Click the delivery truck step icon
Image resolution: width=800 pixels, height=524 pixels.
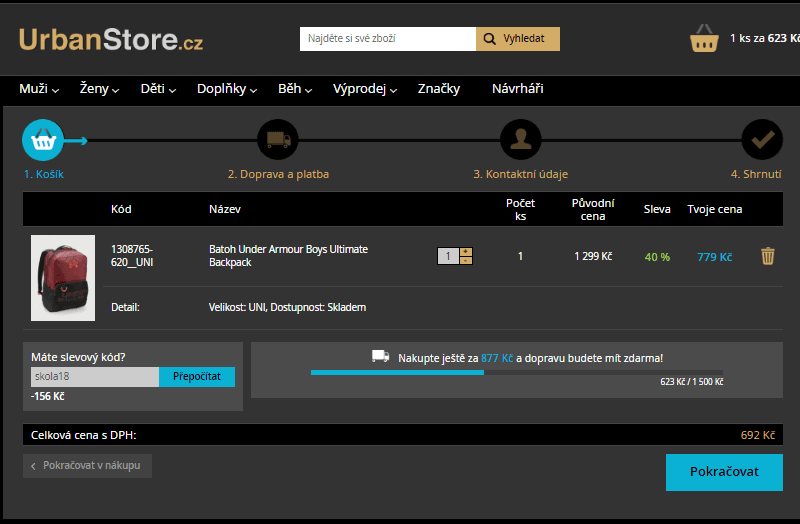coord(278,140)
